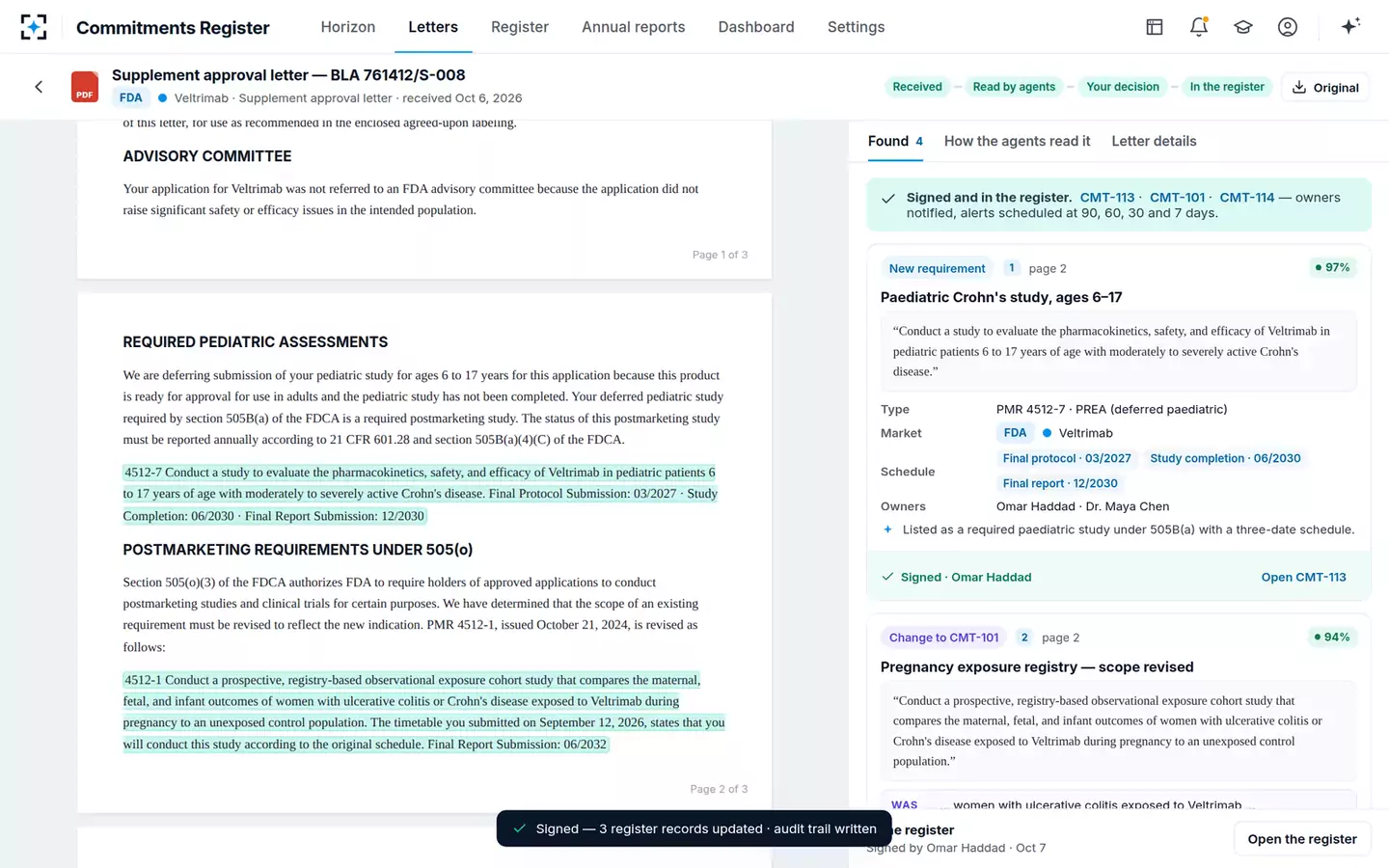Image resolution: width=1389 pixels, height=868 pixels.
Task: Open the Horizon tab
Action: point(348,27)
